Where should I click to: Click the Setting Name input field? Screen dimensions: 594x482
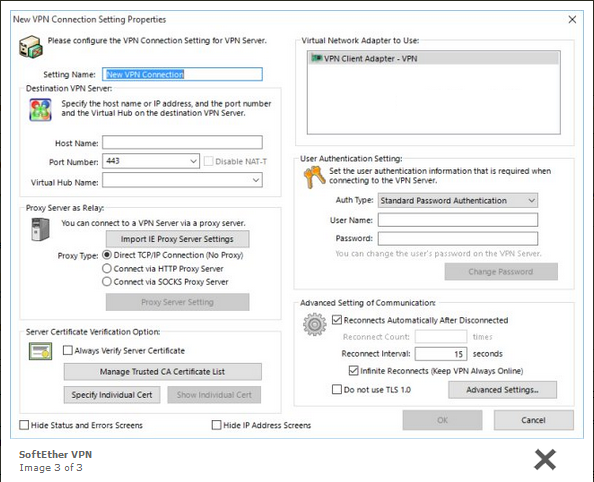182,74
